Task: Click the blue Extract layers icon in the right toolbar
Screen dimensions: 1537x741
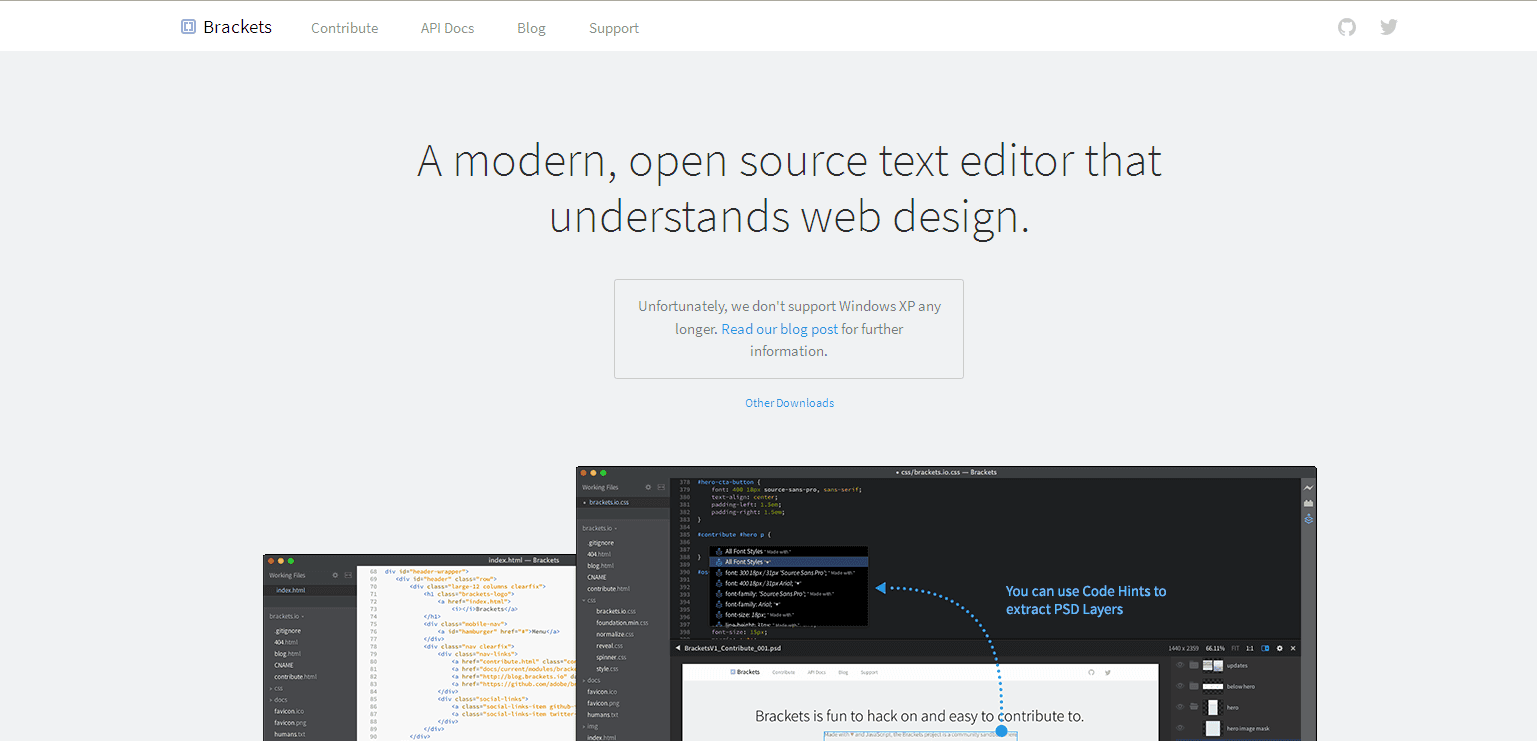Action: click(1308, 519)
